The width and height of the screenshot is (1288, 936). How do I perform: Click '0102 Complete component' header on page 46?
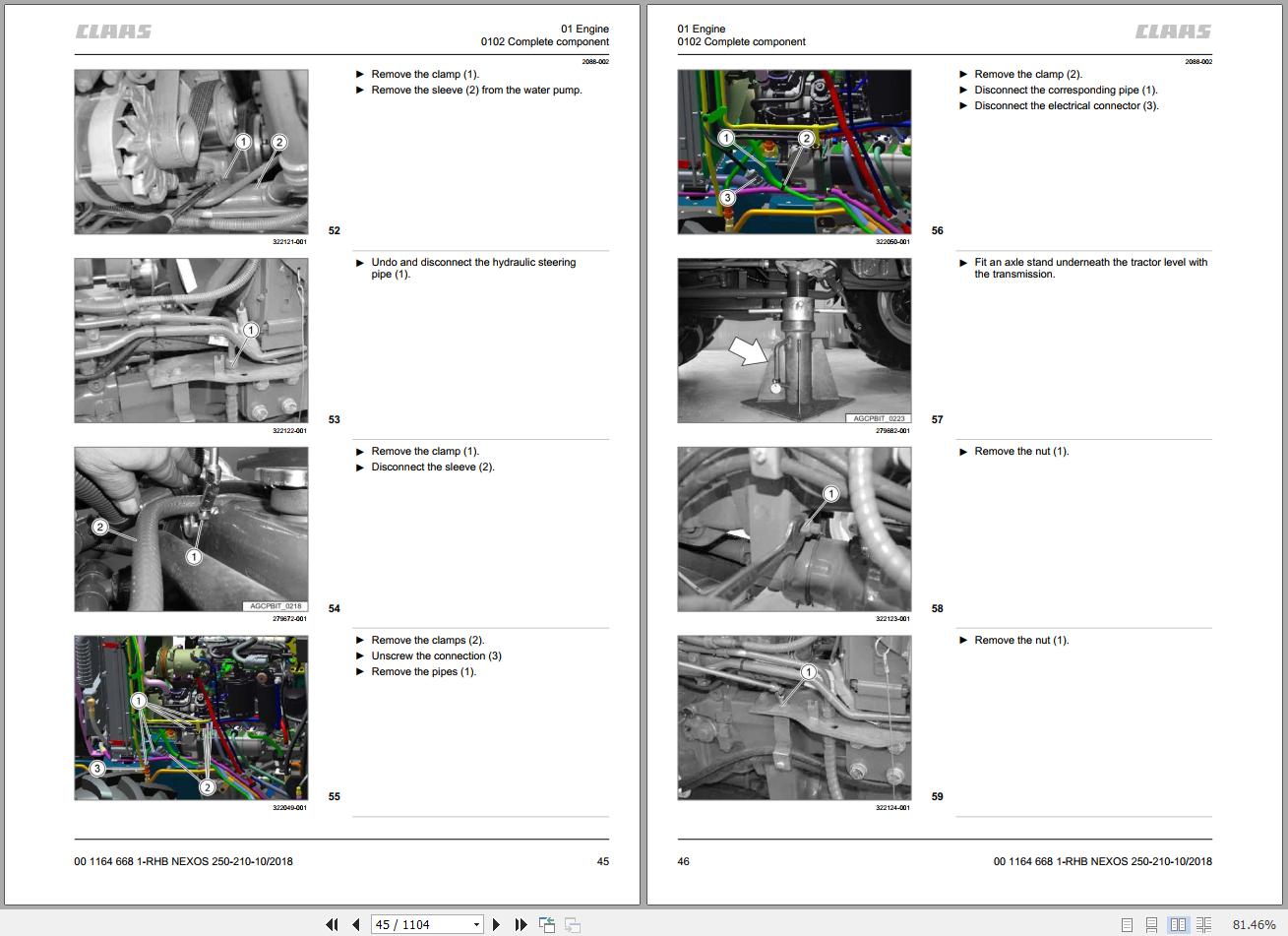(x=741, y=41)
